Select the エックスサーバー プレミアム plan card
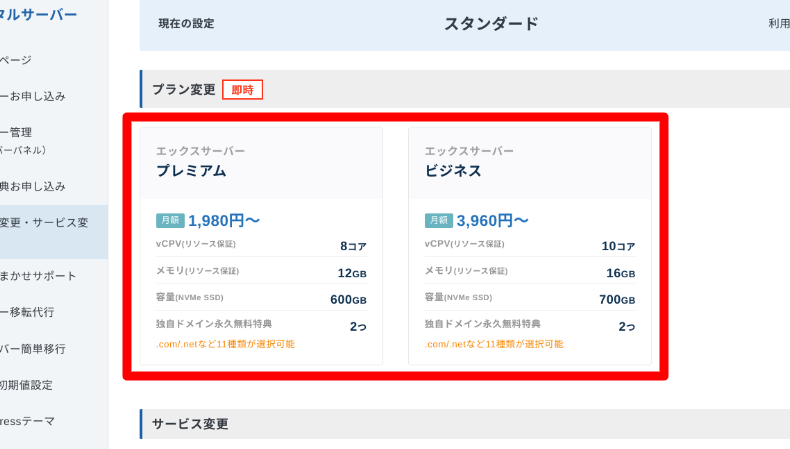 (261, 246)
